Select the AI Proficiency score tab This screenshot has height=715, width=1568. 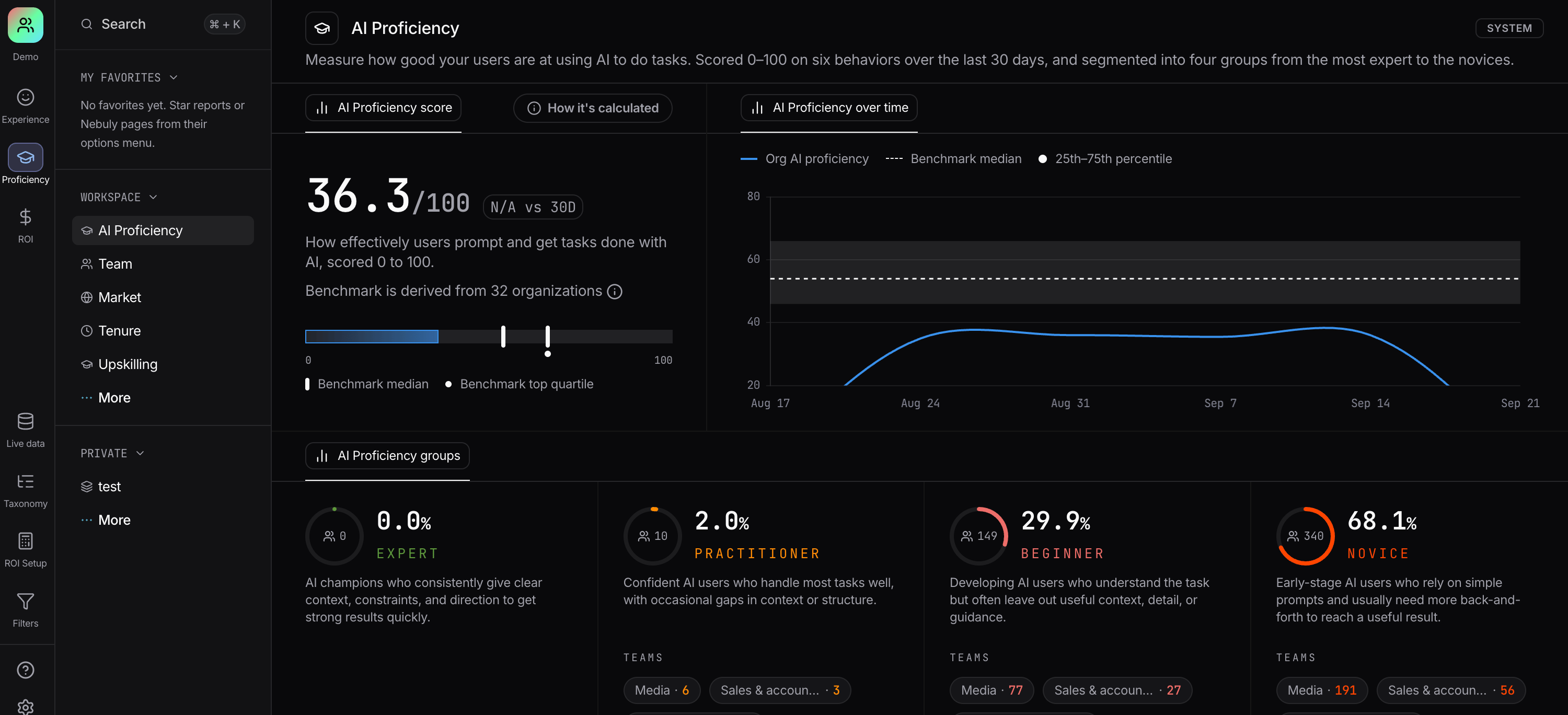[383, 108]
